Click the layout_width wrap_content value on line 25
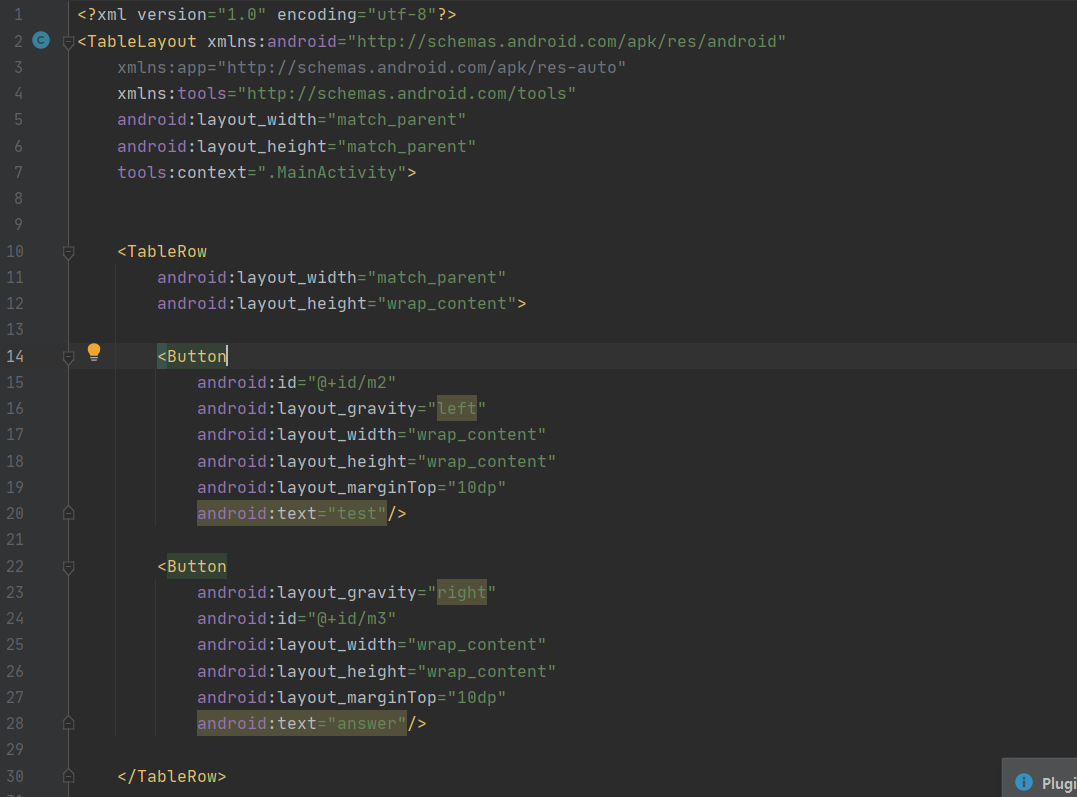 (x=477, y=644)
